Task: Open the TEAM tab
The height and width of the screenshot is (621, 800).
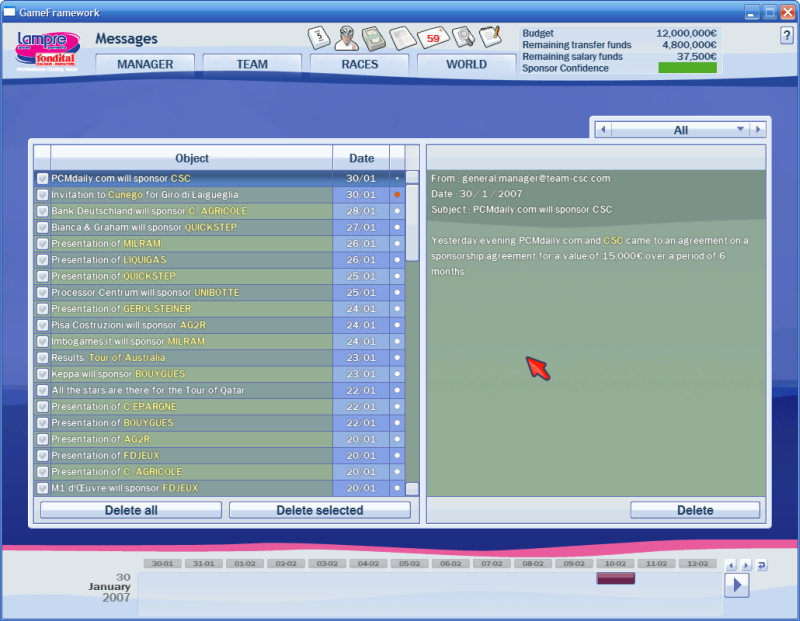Action: tap(252, 64)
